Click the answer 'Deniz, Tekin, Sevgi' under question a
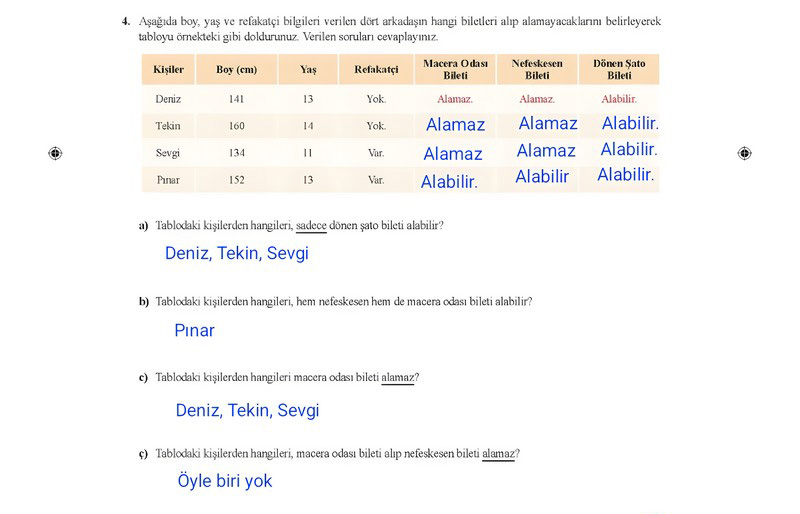 tap(237, 253)
